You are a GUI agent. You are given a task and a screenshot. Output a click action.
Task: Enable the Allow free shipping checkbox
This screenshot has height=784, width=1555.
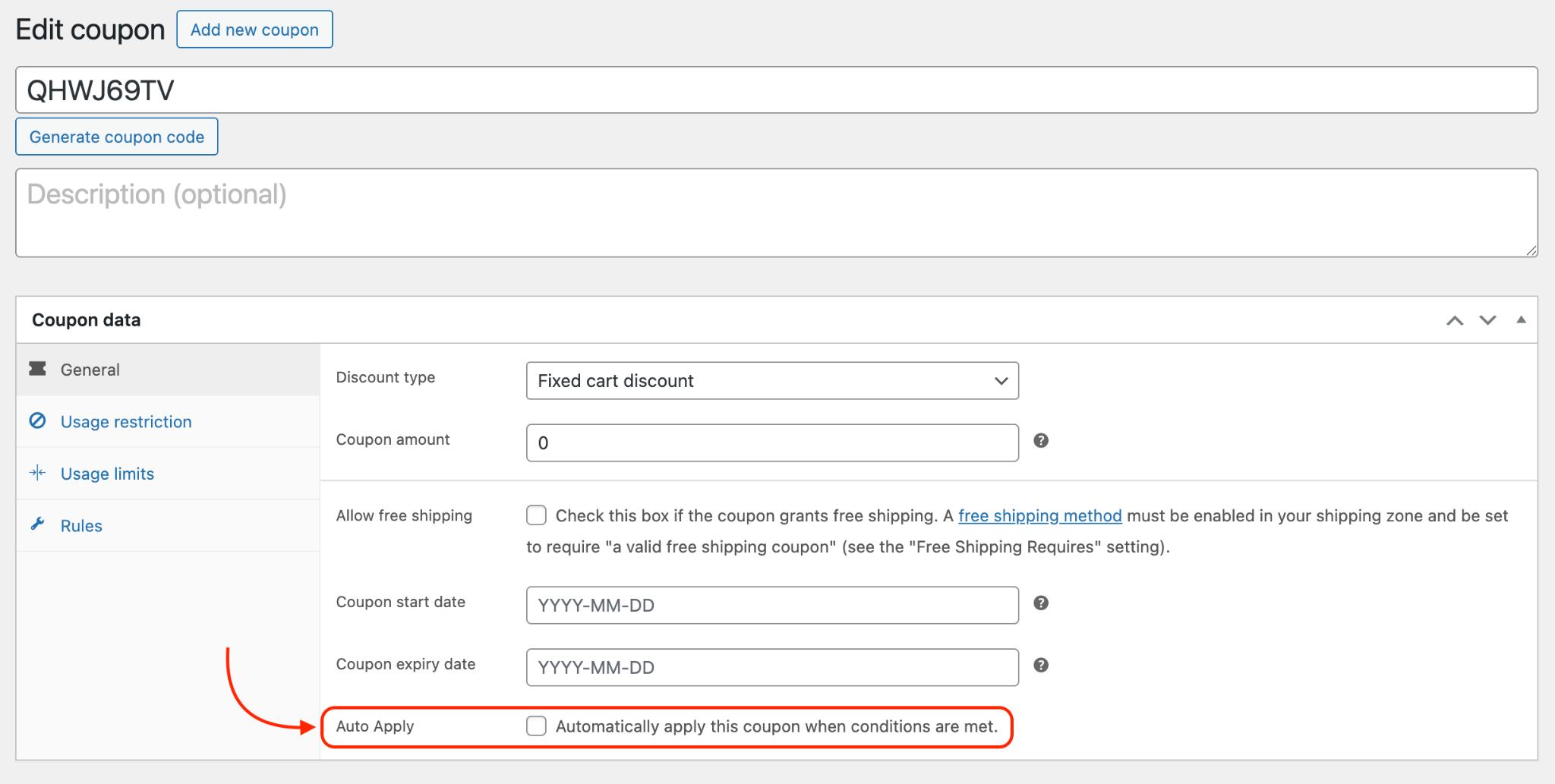(x=536, y=515)
